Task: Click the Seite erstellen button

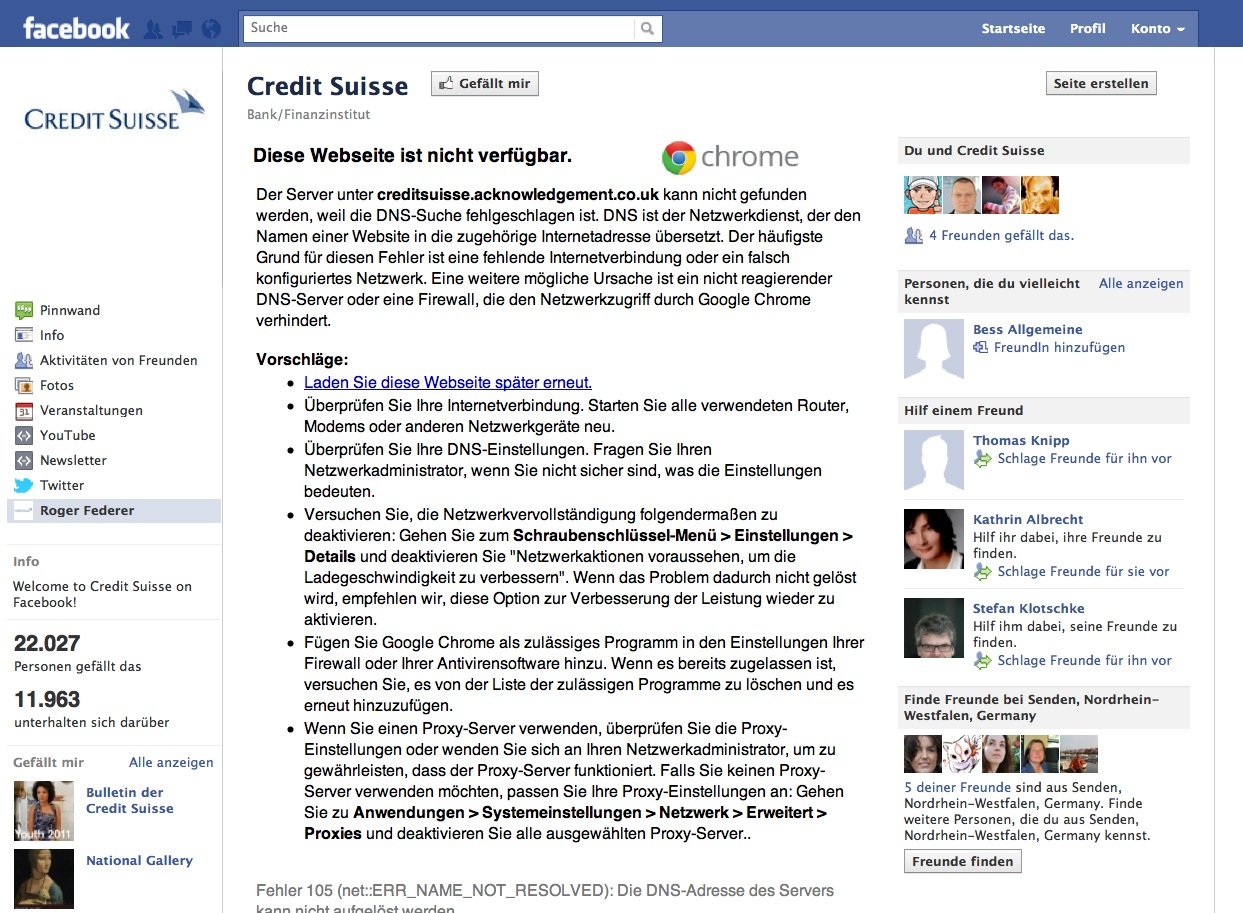Action: (1101, 83)
